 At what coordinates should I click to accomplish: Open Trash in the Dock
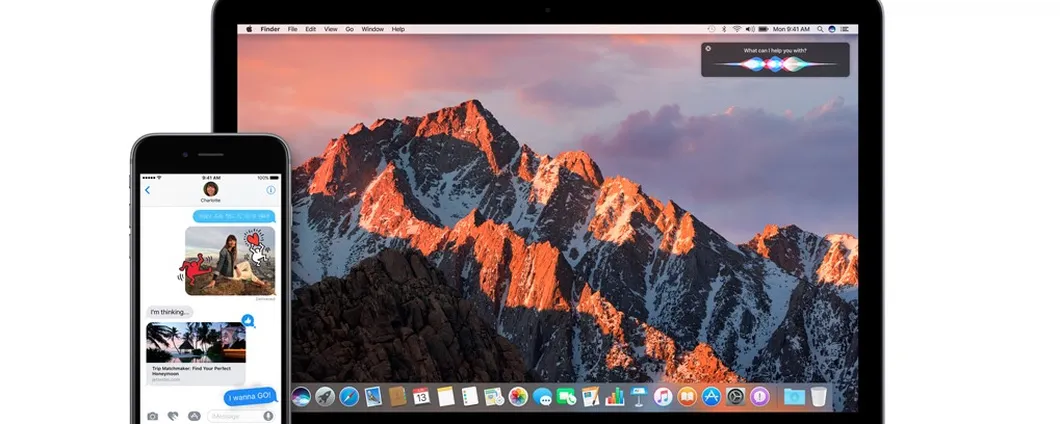click(819, 396)
